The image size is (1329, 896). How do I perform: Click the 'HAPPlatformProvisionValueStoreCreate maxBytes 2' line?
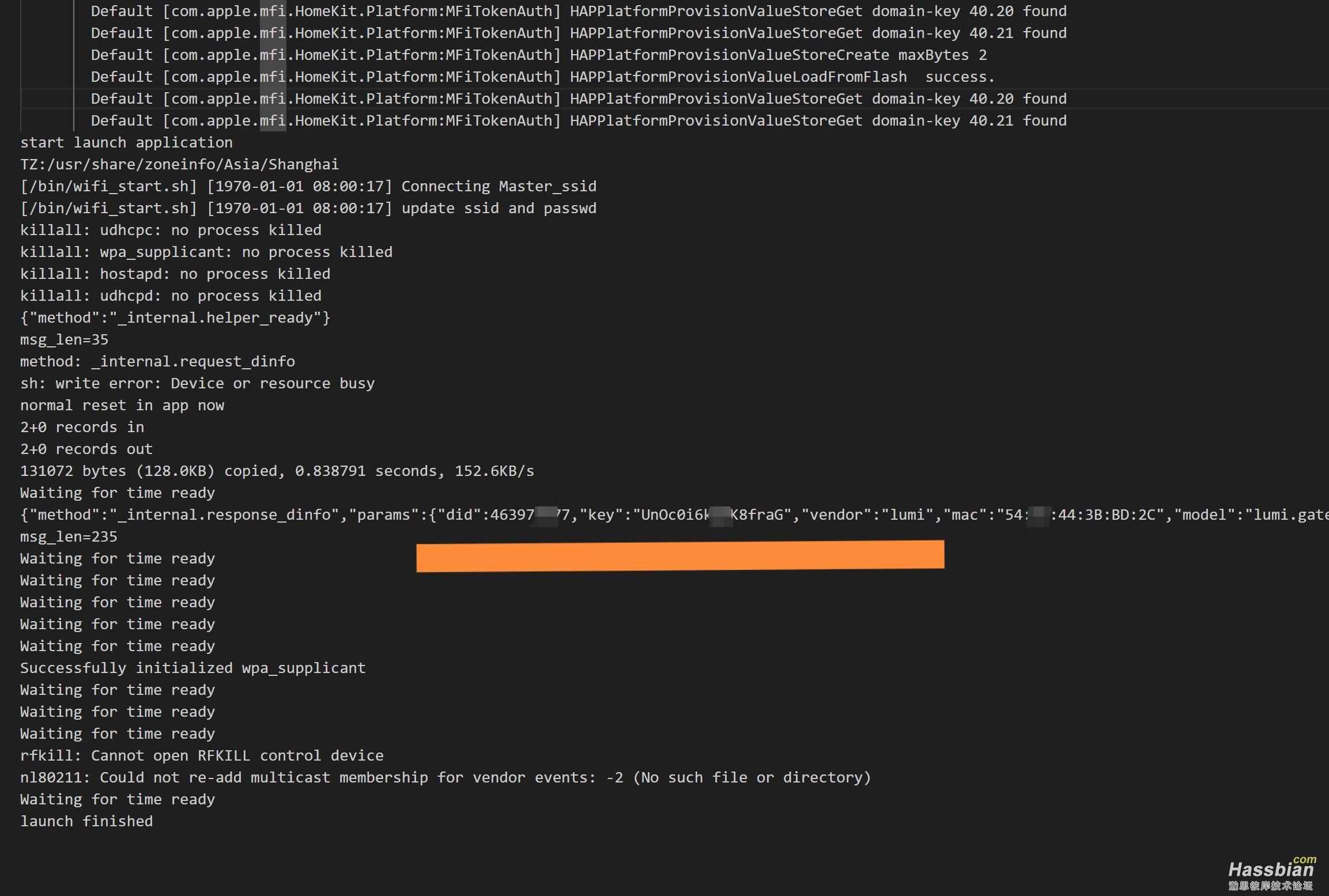tap(539, 55)
